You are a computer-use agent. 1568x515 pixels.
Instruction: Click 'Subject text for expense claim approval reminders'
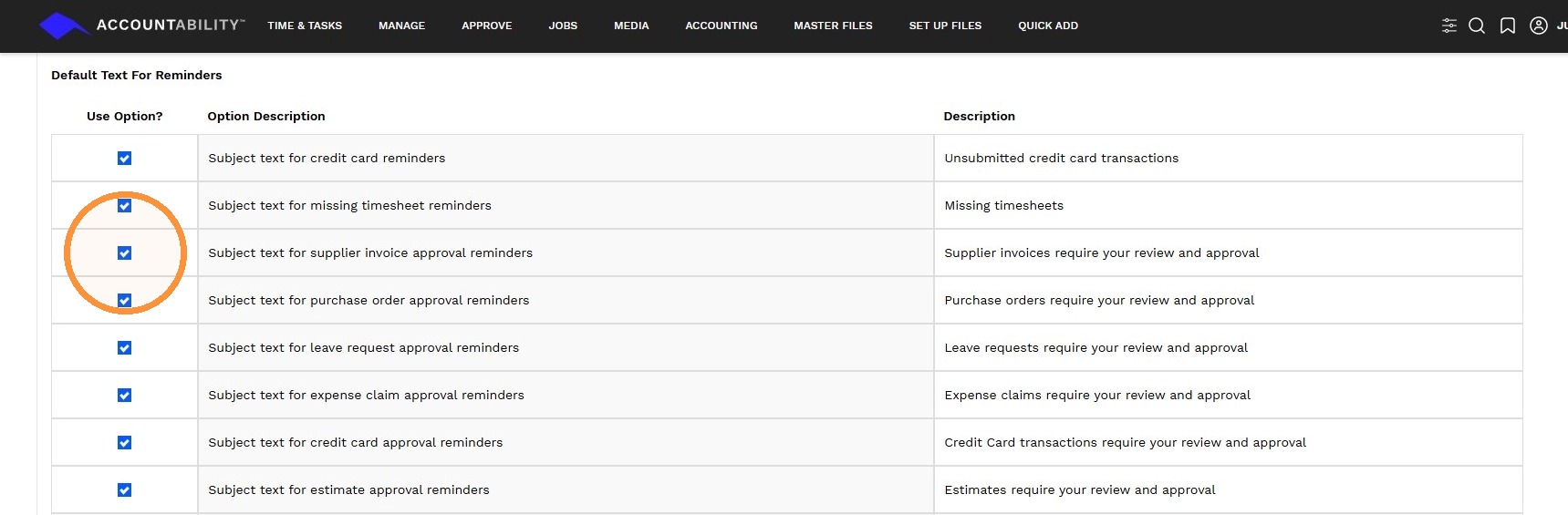coord(366,396)
